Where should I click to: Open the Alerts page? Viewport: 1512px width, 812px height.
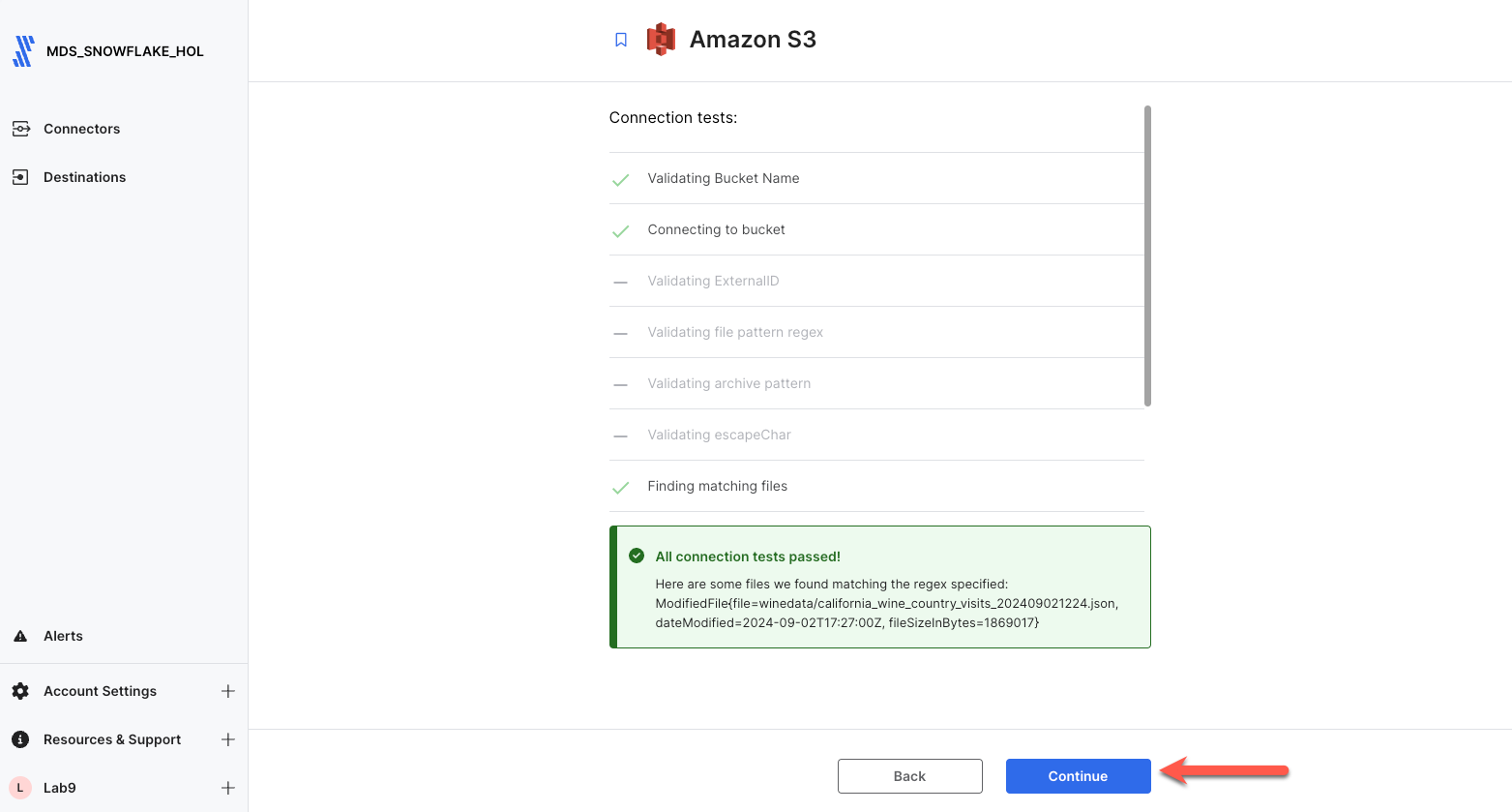(63, 636)
